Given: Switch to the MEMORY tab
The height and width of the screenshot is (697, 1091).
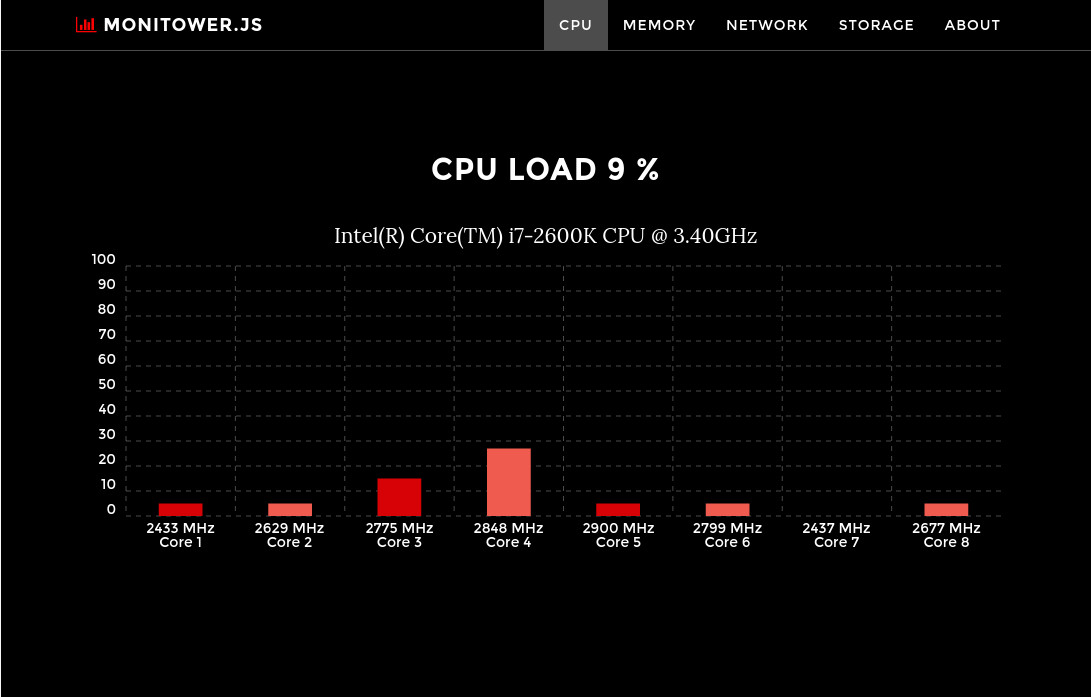Looking at the screenshot, I should tap(659, 25).
